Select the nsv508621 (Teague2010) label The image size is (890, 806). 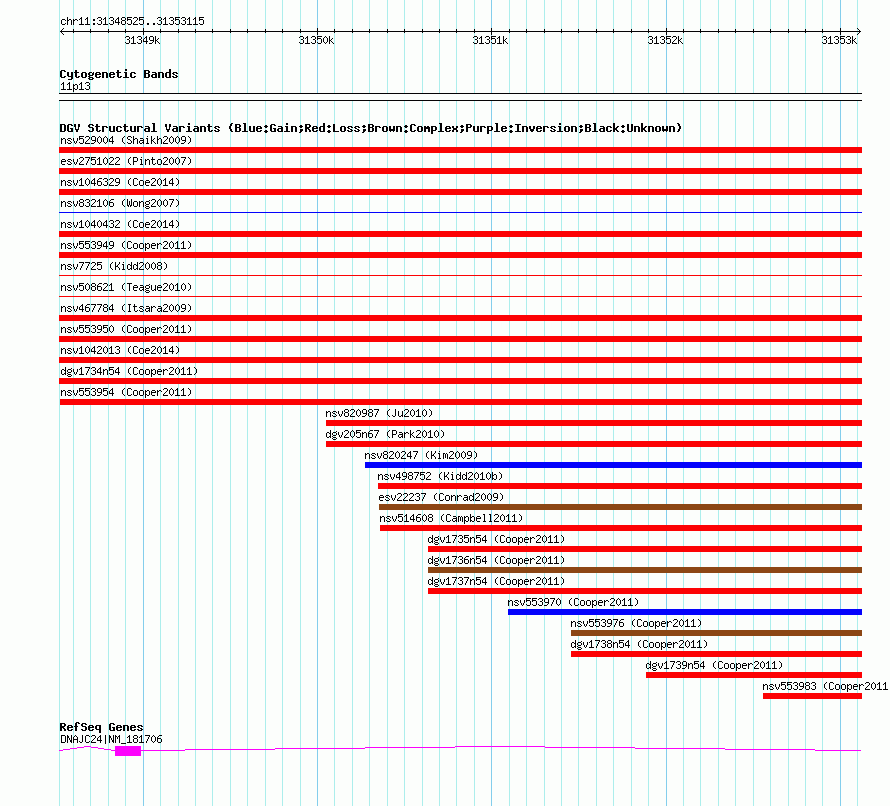(126, 287)
